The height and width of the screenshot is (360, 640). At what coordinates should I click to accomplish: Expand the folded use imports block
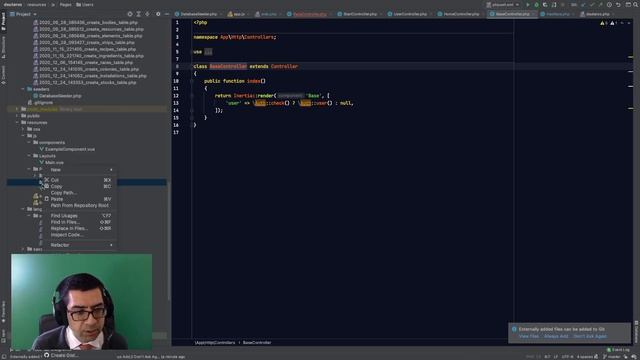pyautogui.click(x=208, y=52)
